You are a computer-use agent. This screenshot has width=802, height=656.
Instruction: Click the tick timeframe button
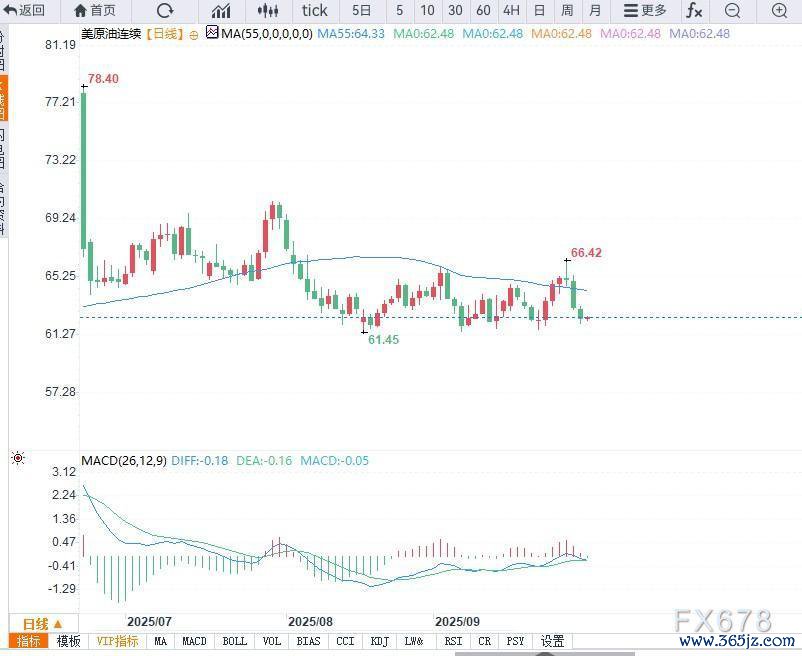(314, 11)
